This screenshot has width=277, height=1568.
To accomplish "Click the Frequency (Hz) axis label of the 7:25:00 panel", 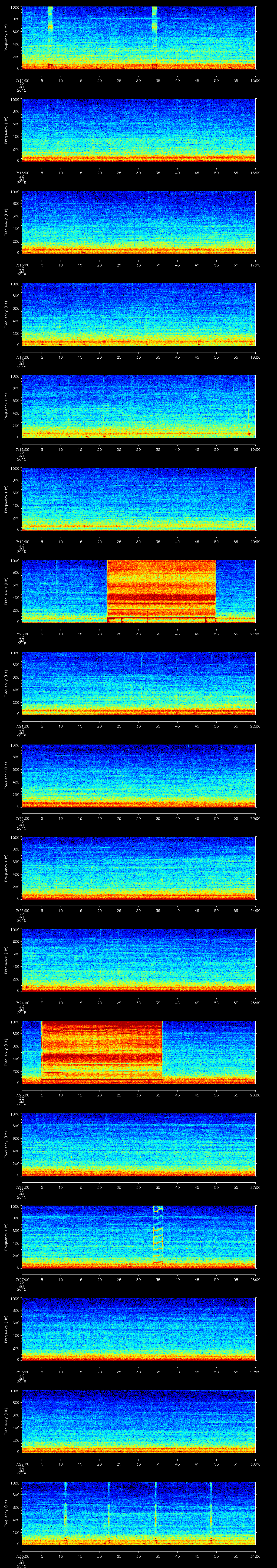I will (x=6, y=1052).
